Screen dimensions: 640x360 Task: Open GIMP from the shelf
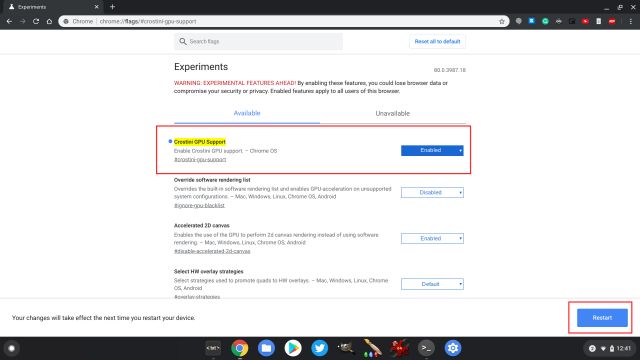point(346,348)
